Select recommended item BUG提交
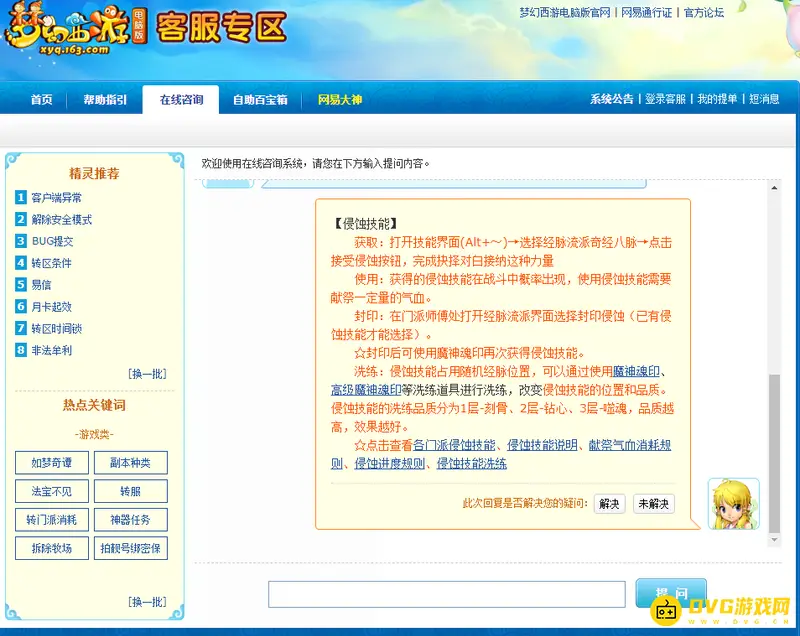800x636 pixels. (53, 241)
